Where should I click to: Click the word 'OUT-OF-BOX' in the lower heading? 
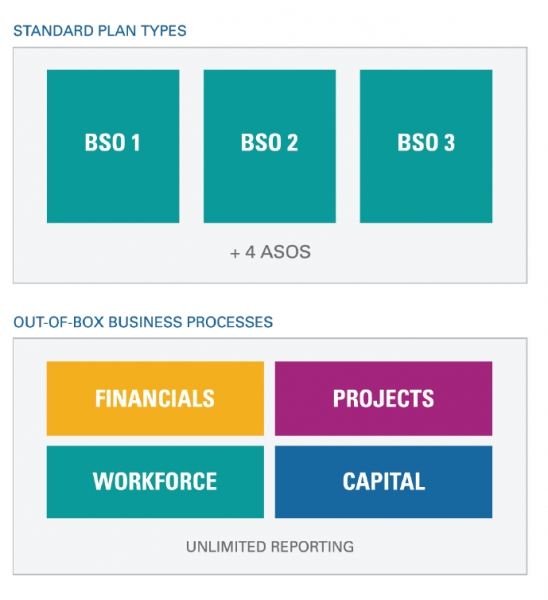click(59, 322)
